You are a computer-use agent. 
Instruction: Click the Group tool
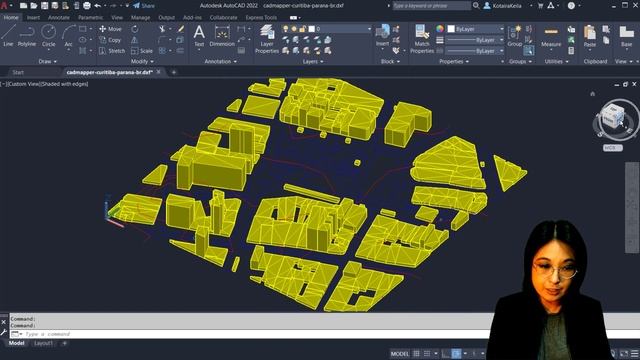click(x=515, y=36)
